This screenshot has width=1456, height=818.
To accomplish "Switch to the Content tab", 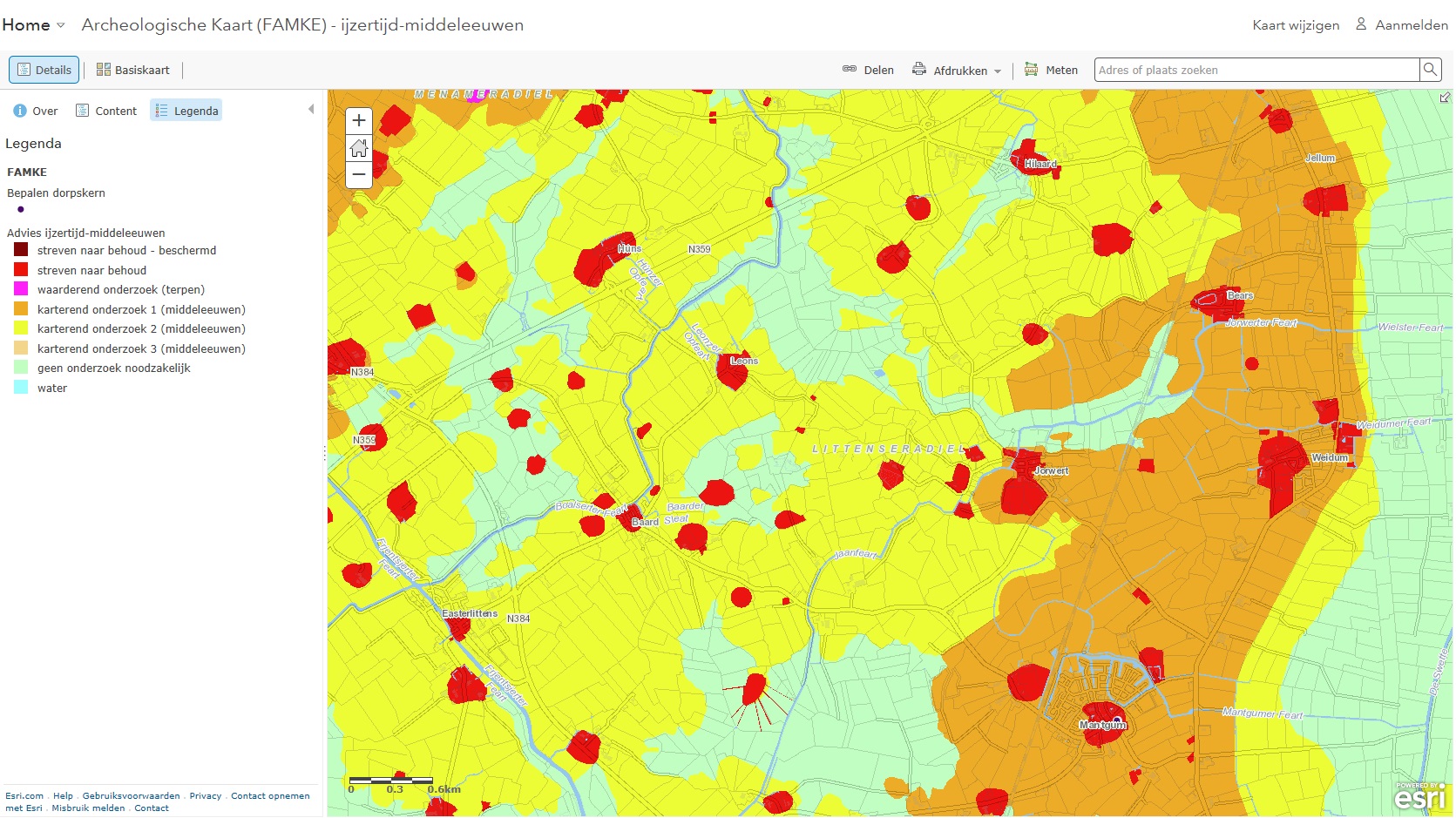I will pos(106,111).
